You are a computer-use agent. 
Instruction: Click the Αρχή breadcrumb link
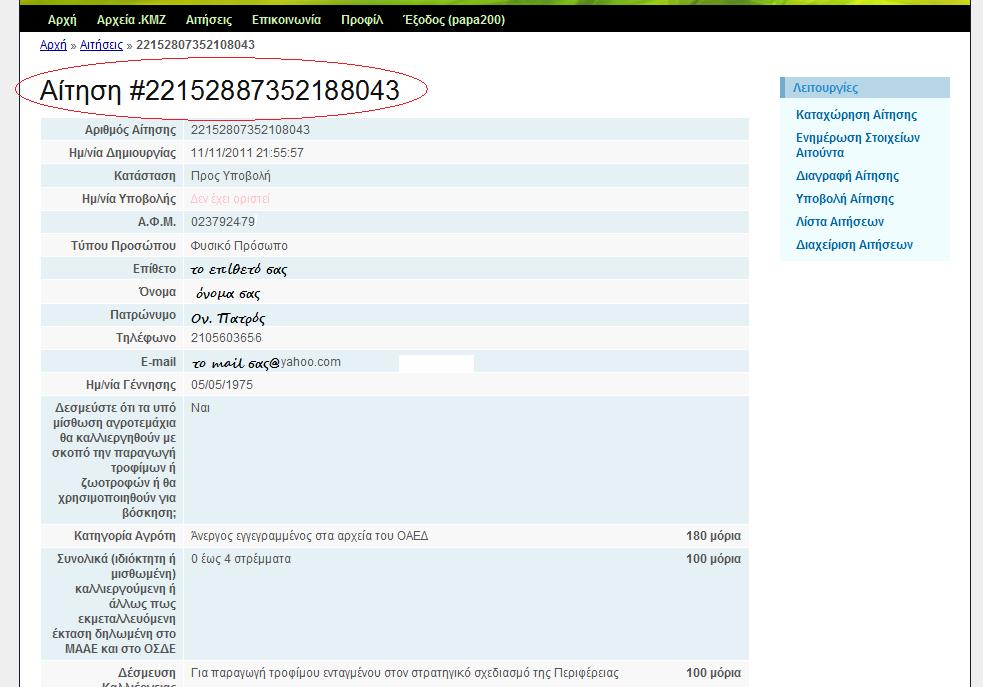pyautogui.click(x=53, y=45)
